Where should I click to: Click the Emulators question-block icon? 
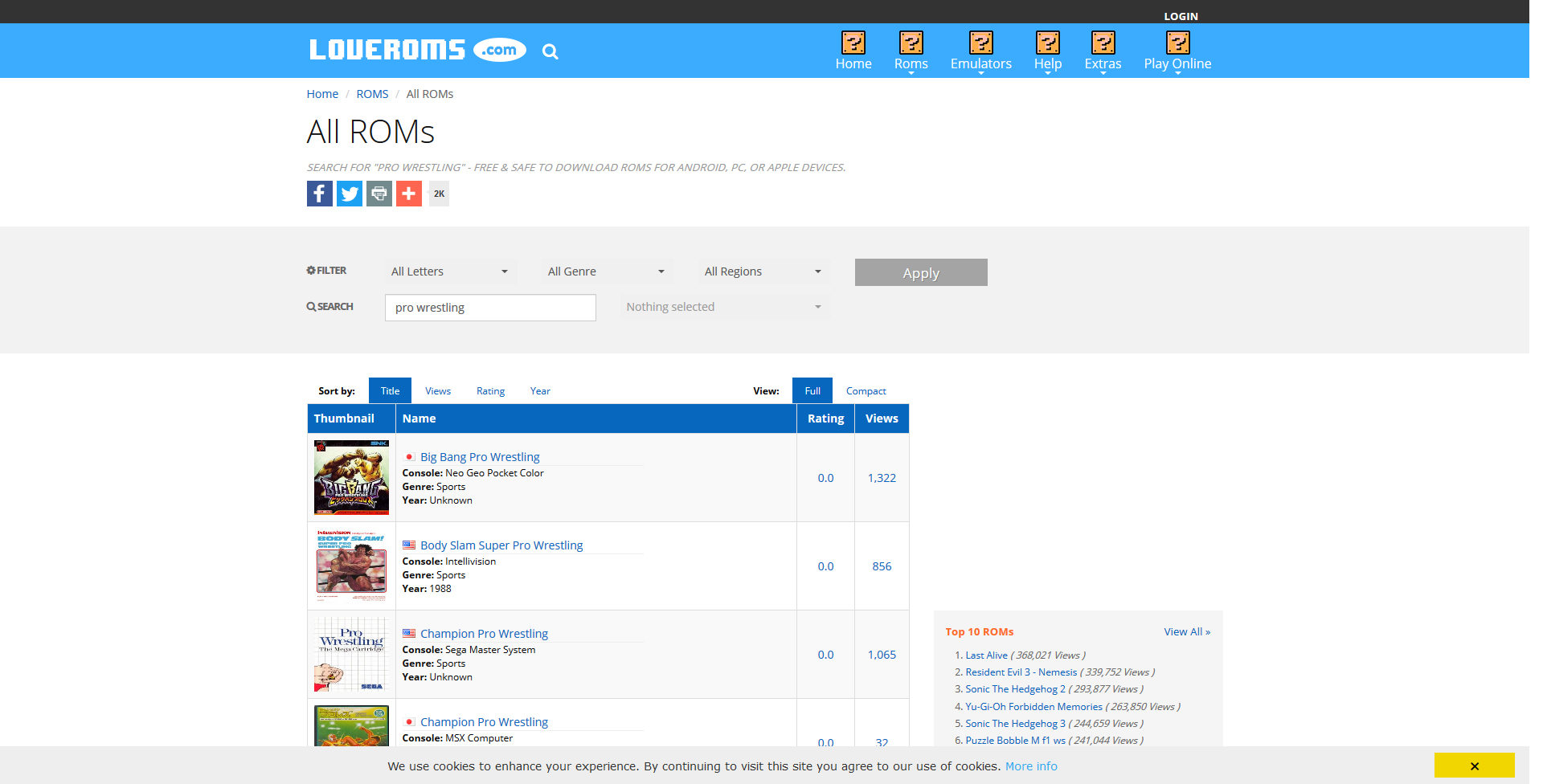tap(981, 42)
